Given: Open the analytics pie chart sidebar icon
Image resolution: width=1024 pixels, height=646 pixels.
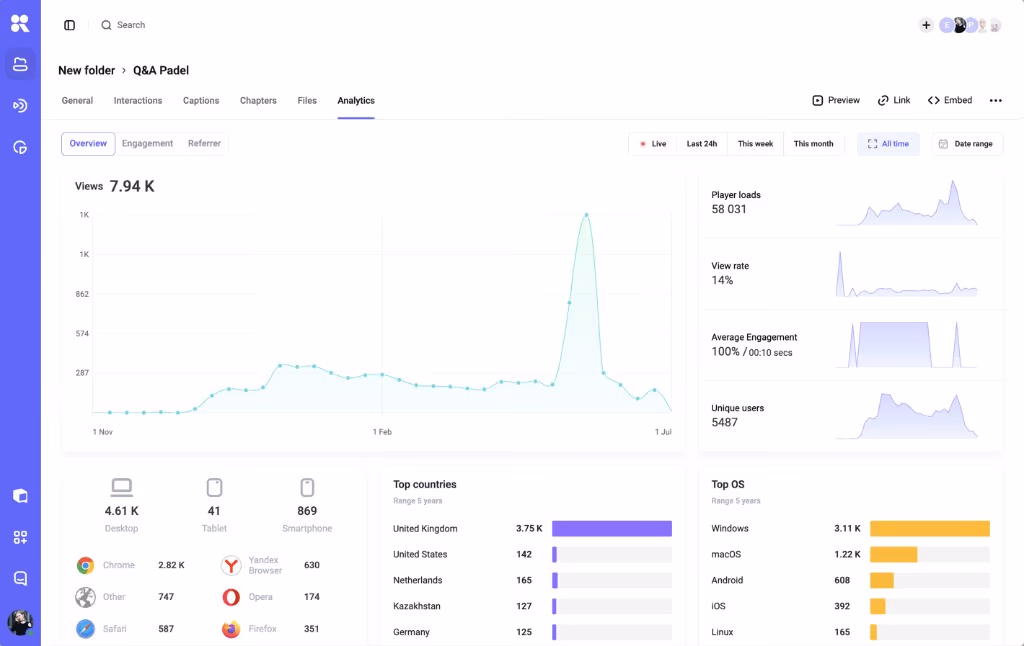Looking at the screenshot, I should (20, 147).
